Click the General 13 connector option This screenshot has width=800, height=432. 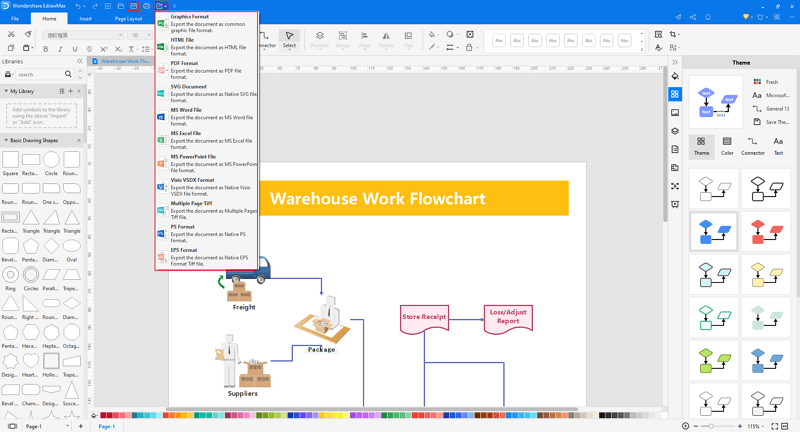click(x=771, y=109)
